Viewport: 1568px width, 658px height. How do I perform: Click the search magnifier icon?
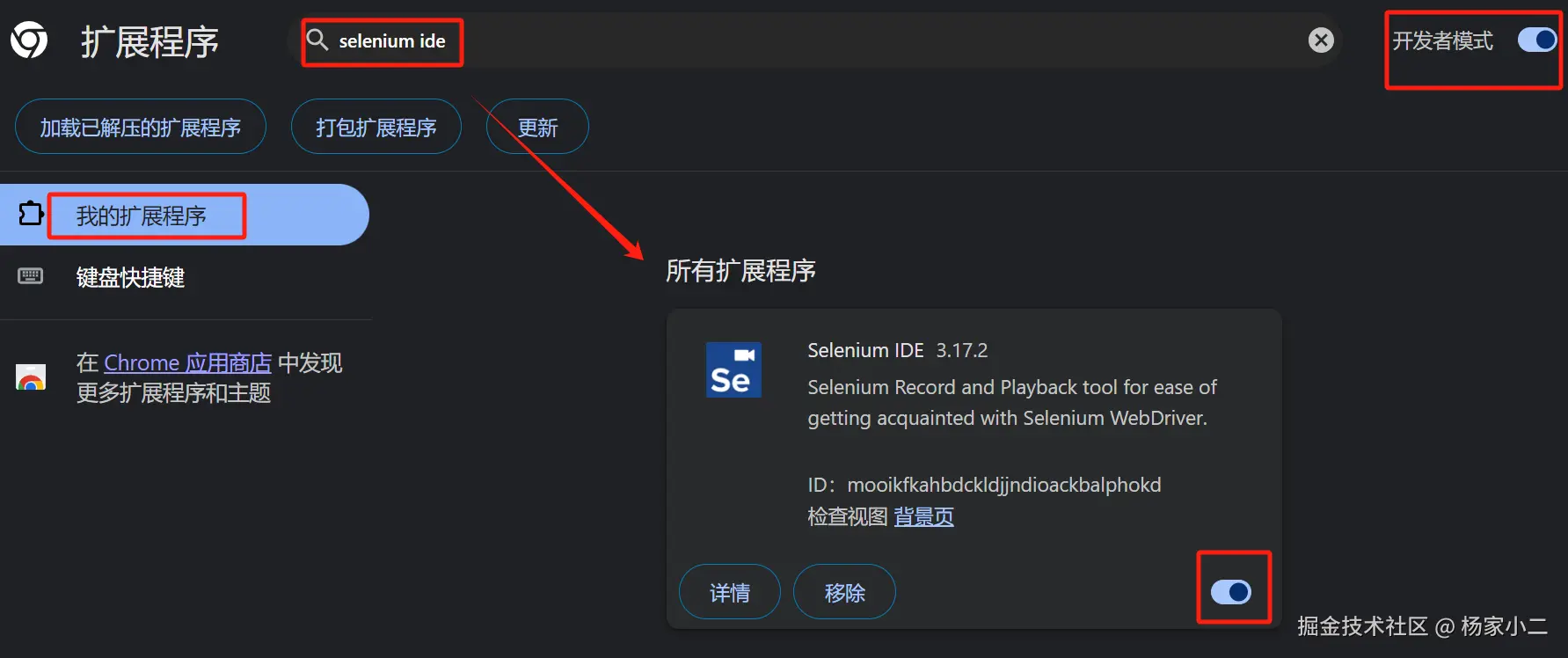point(317,40)
